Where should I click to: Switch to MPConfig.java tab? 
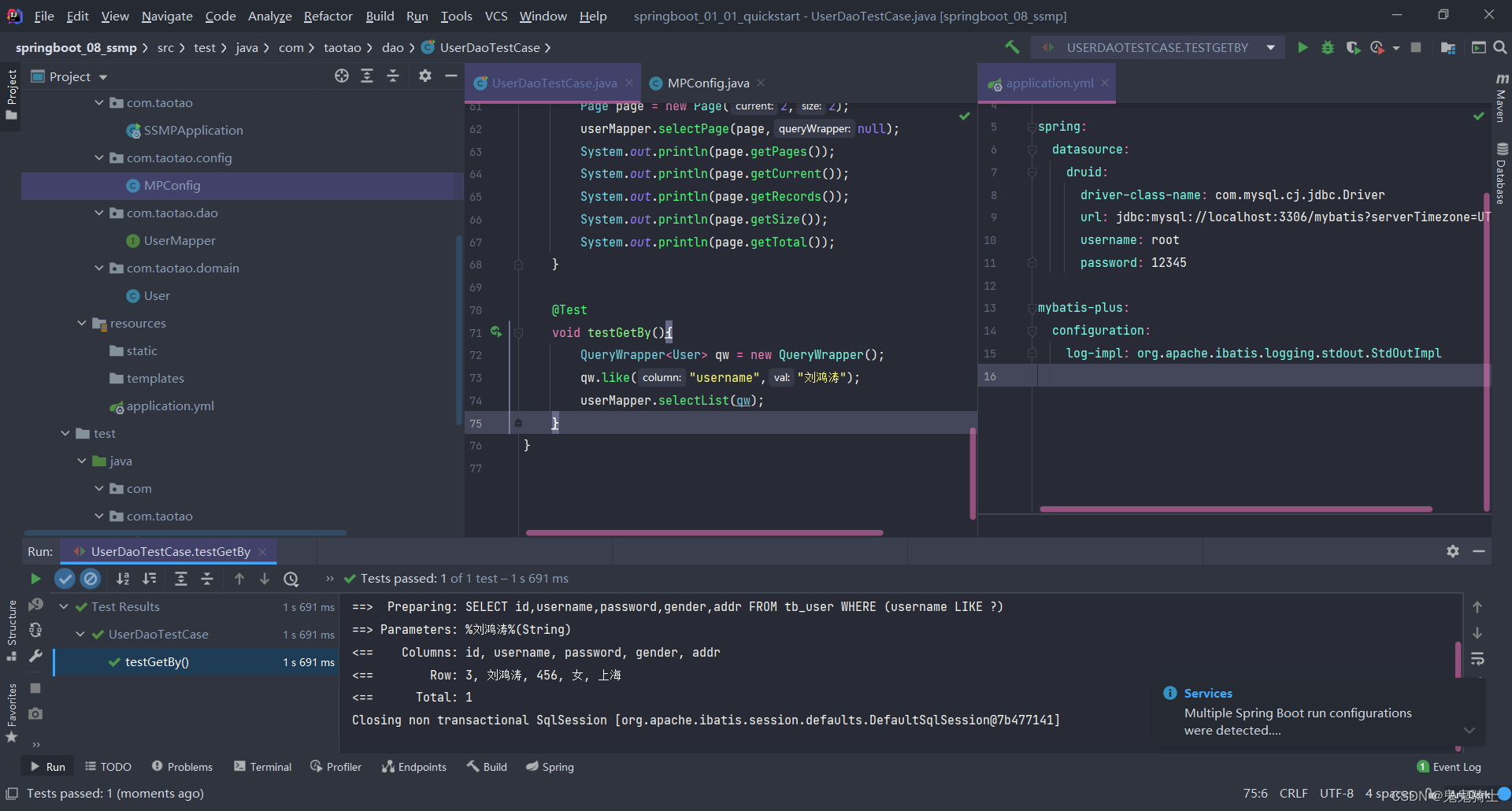707,83
